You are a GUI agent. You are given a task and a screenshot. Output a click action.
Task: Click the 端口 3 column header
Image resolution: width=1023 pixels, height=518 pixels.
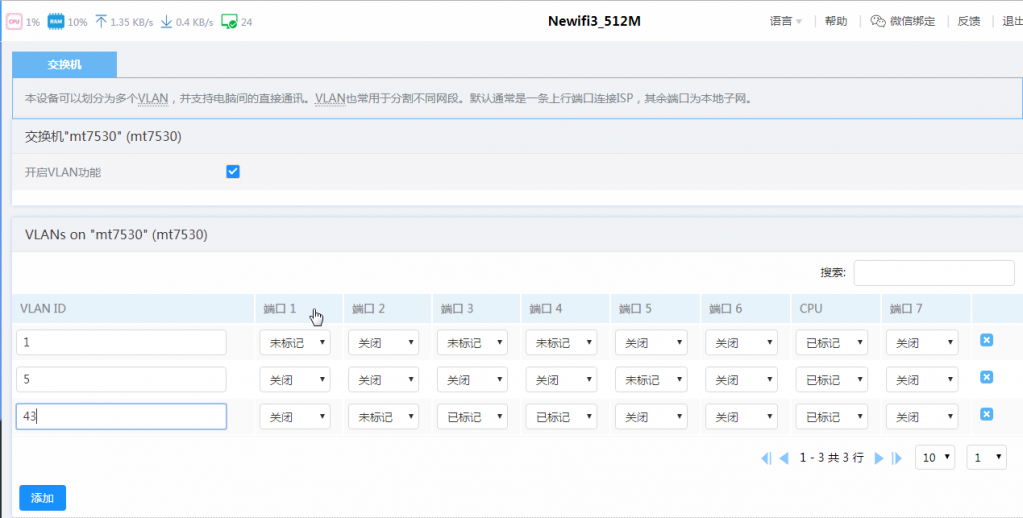click(x=476, y=309)
